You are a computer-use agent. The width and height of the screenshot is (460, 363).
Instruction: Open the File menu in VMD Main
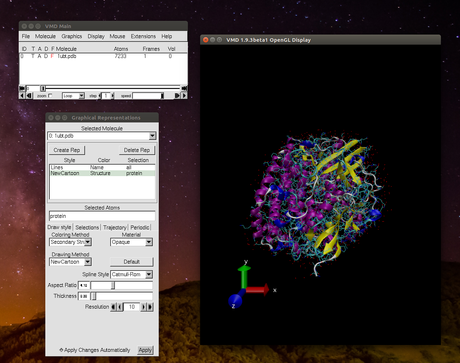[x=26, y=36]
